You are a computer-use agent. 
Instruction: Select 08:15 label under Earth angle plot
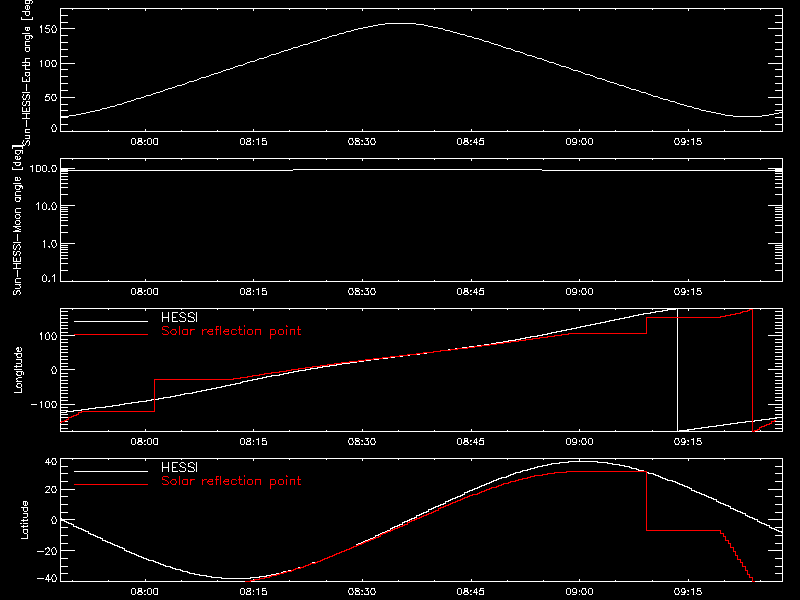(253, 142)
